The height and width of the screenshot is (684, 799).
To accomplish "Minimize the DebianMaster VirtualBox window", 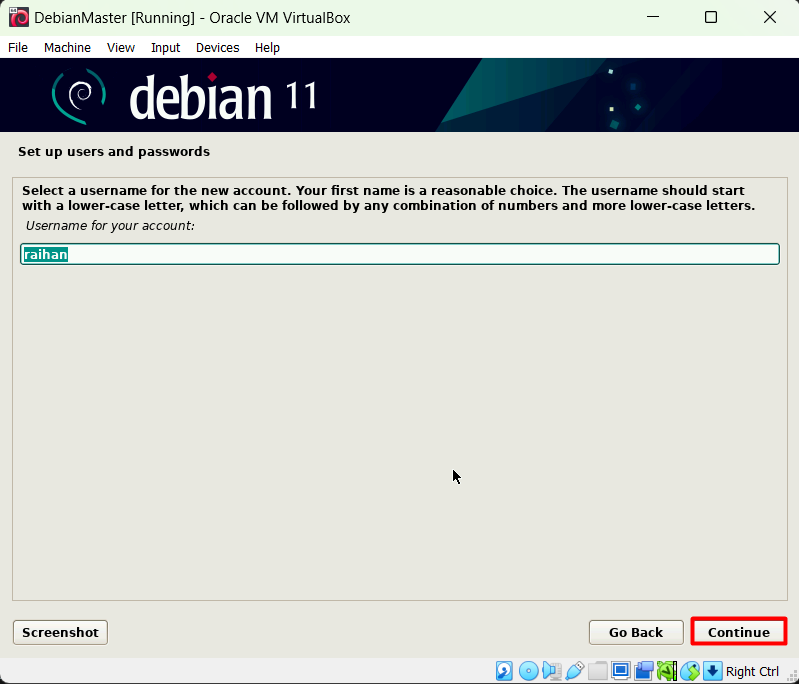I will [x=653, y=17].
